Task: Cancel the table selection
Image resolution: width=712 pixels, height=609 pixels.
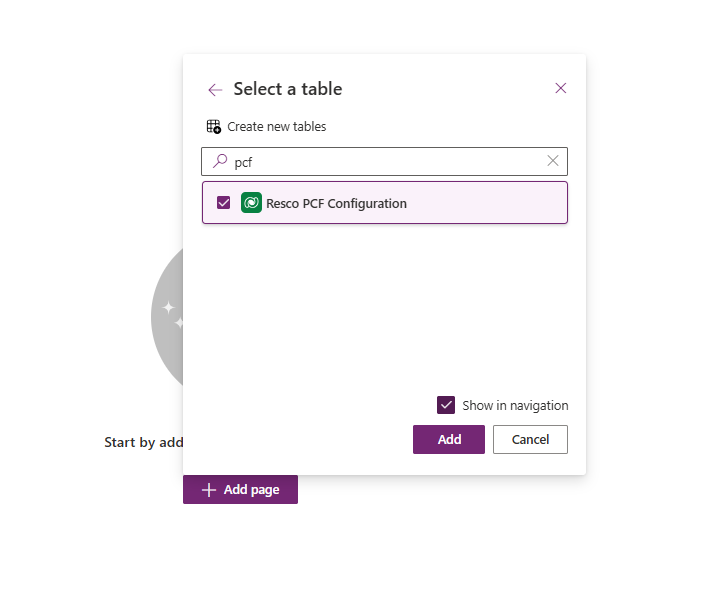Action: (530, 439)
